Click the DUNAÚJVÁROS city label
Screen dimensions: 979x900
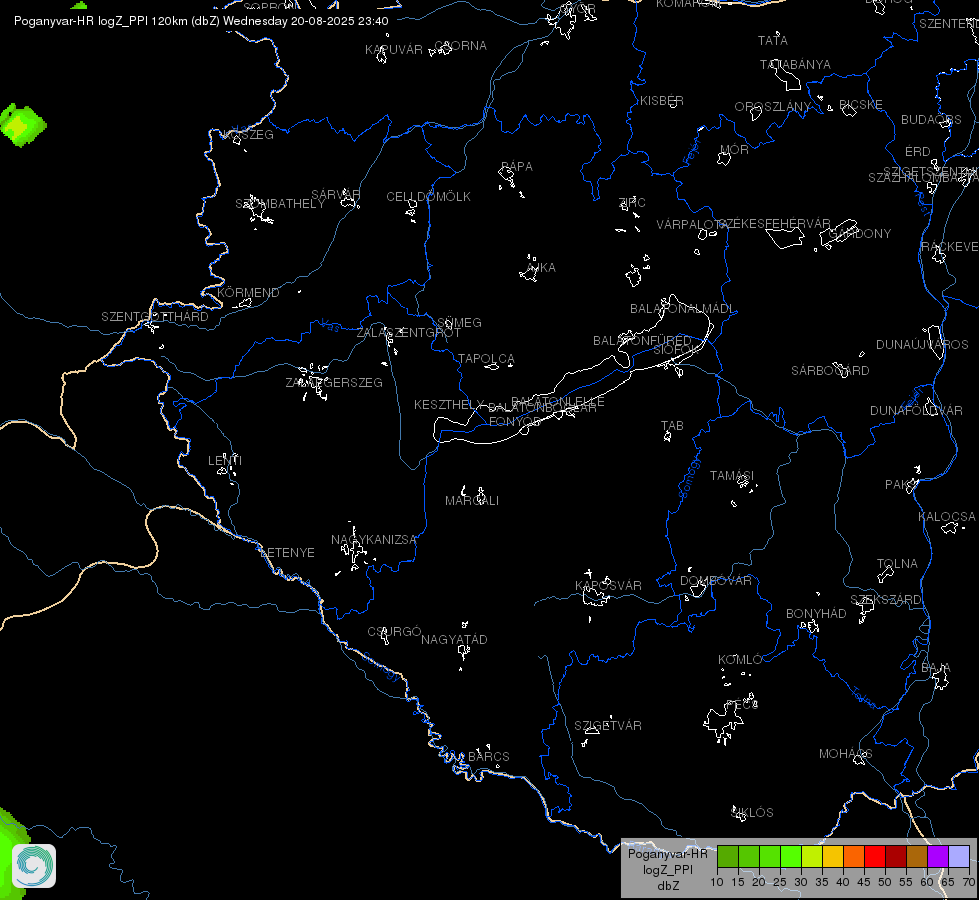tap(922, 344)
